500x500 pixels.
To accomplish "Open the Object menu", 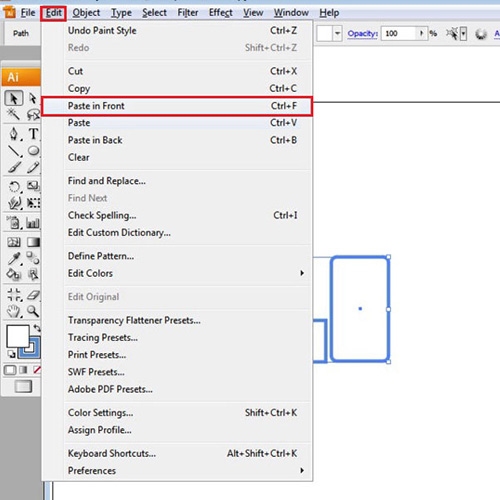I will pos(86,13).
